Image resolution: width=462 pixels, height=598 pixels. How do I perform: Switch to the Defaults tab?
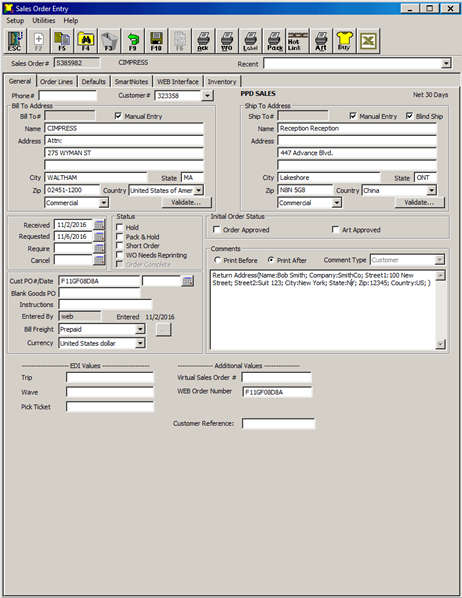[93, 82]
